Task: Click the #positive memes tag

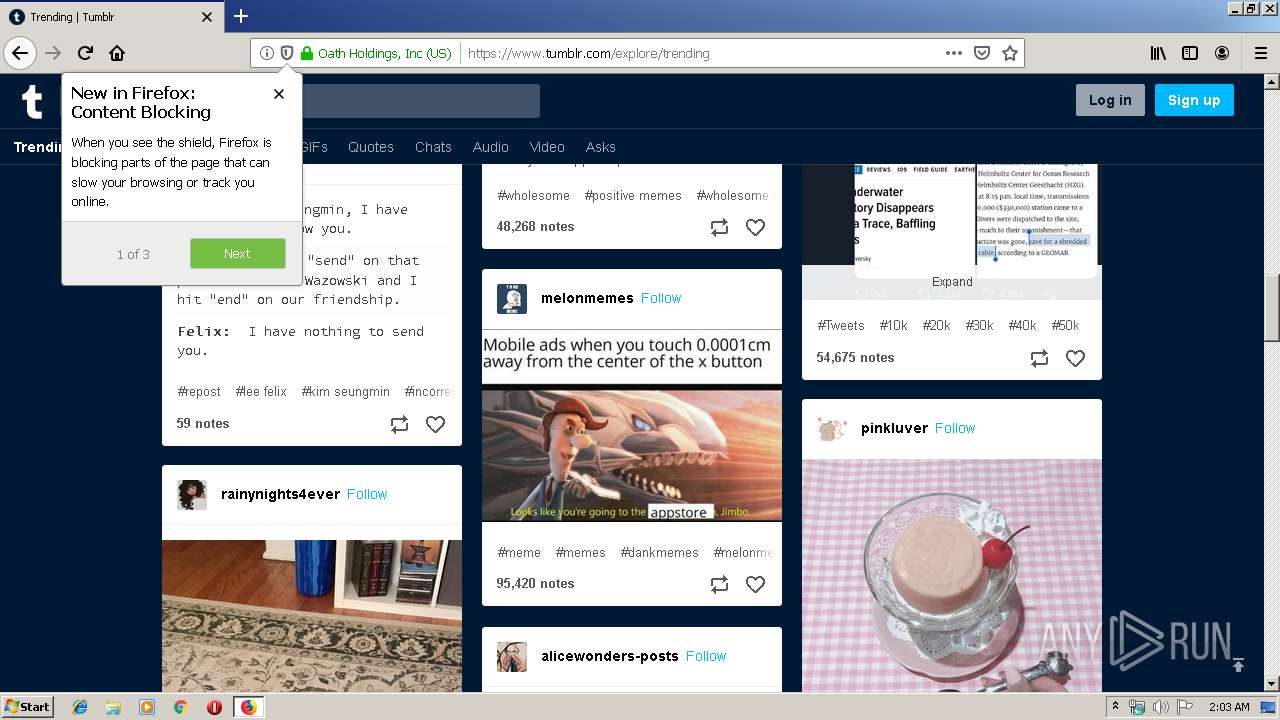Action: click(x=633, y=196)
